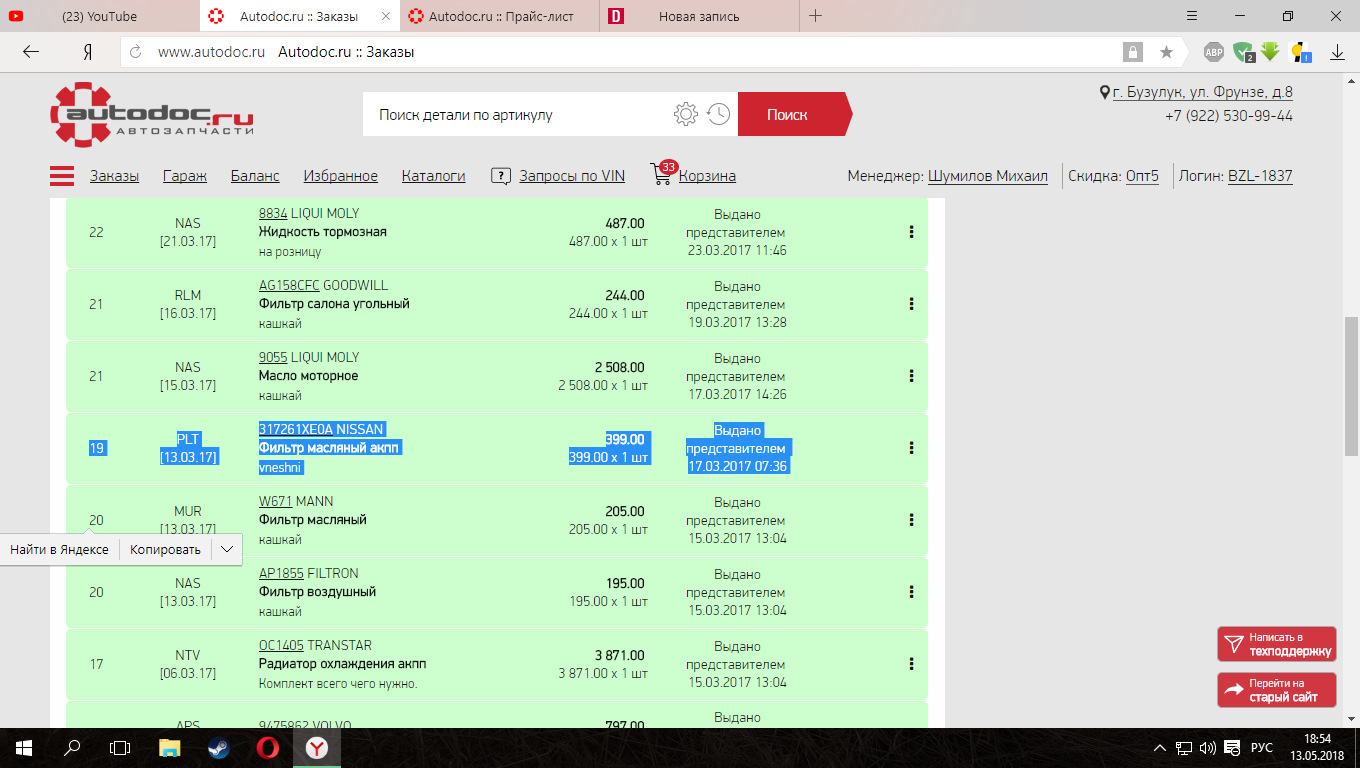
Task: Open the search settings gear icon
Action: click(685, 114)
